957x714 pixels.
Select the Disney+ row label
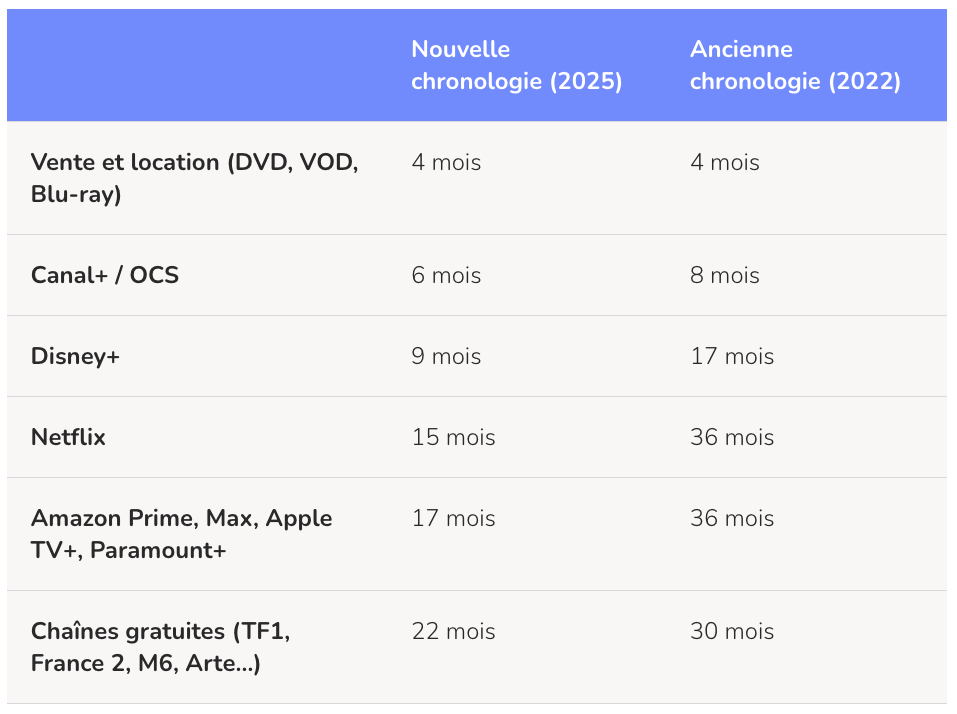[x=75, y=356]
